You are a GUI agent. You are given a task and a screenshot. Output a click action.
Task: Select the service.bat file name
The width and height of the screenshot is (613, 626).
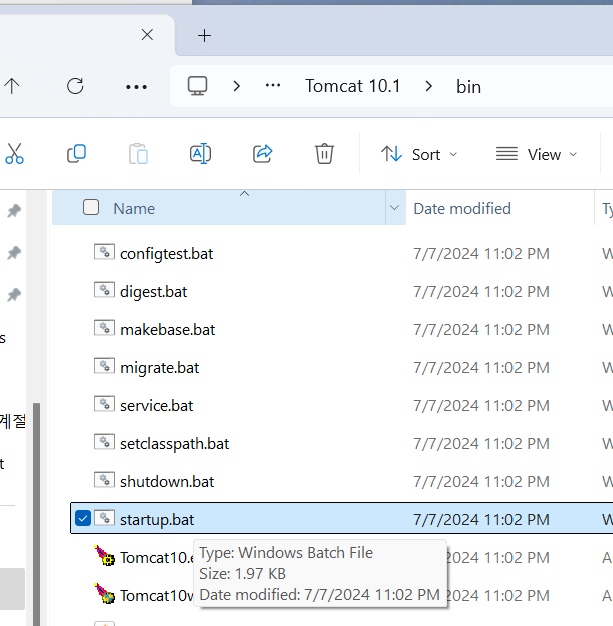tap(157, 406)
